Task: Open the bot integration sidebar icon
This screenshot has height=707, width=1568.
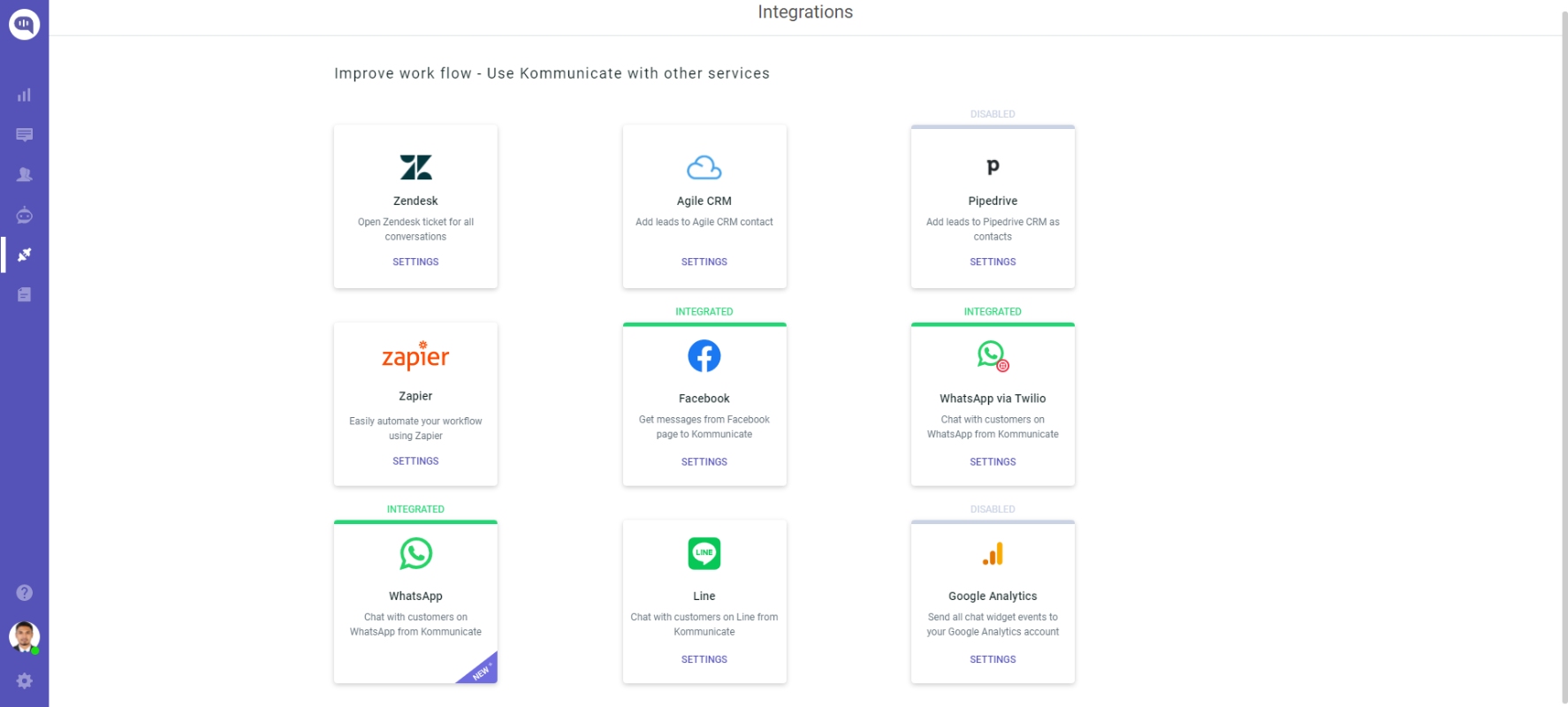Action: pos(24,215)
